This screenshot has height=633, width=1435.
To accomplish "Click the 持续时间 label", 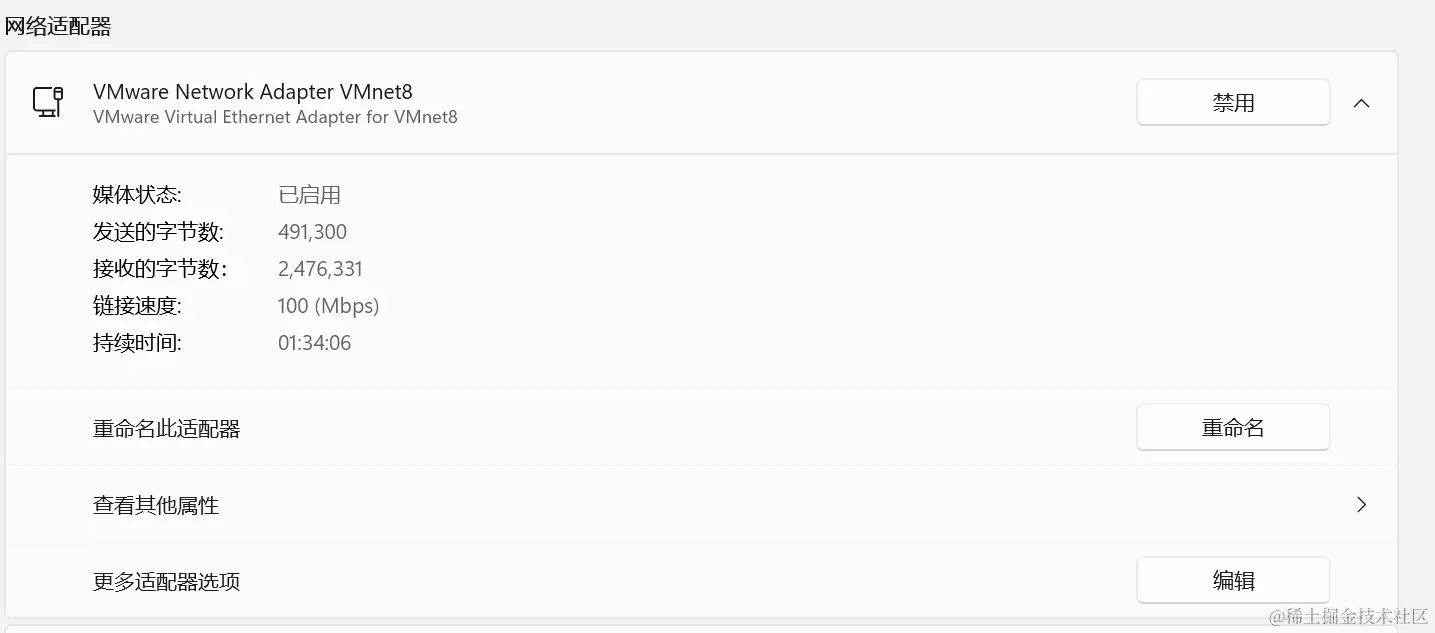I will 137,343.
